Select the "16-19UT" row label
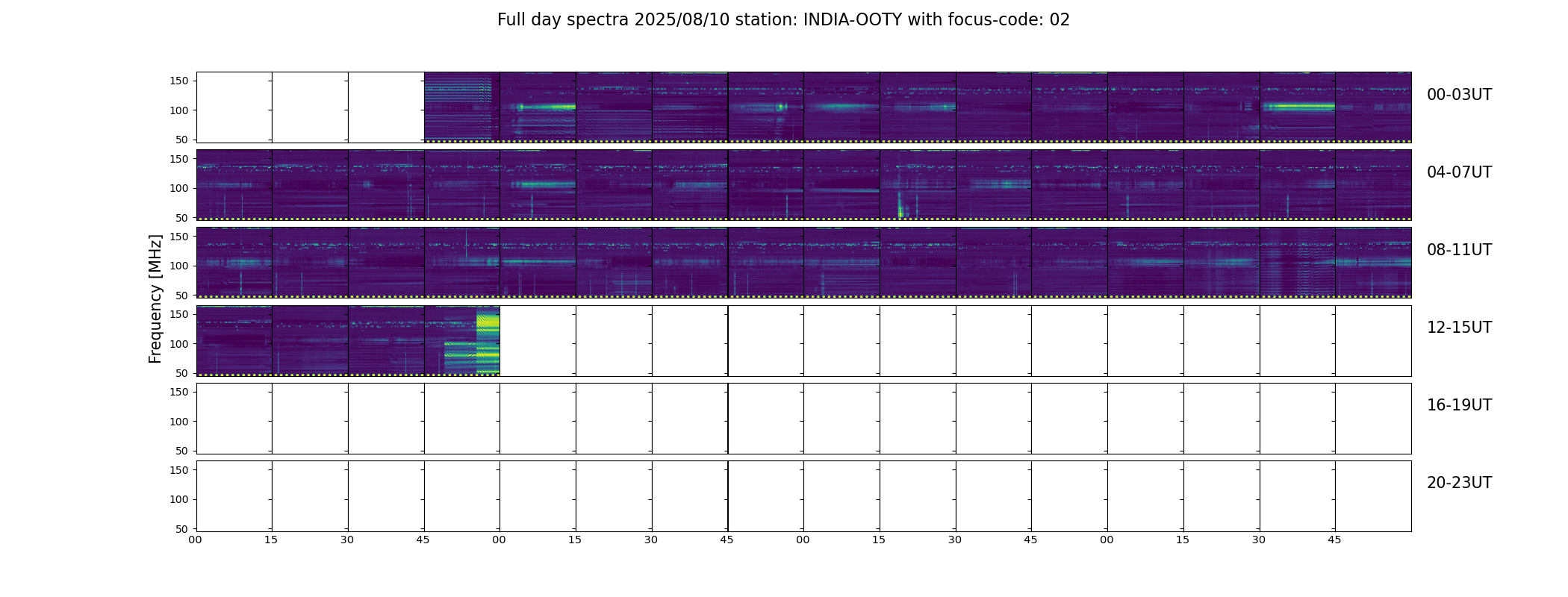The width and height of the screenshot is (1568, 597). click(1459, 405)
